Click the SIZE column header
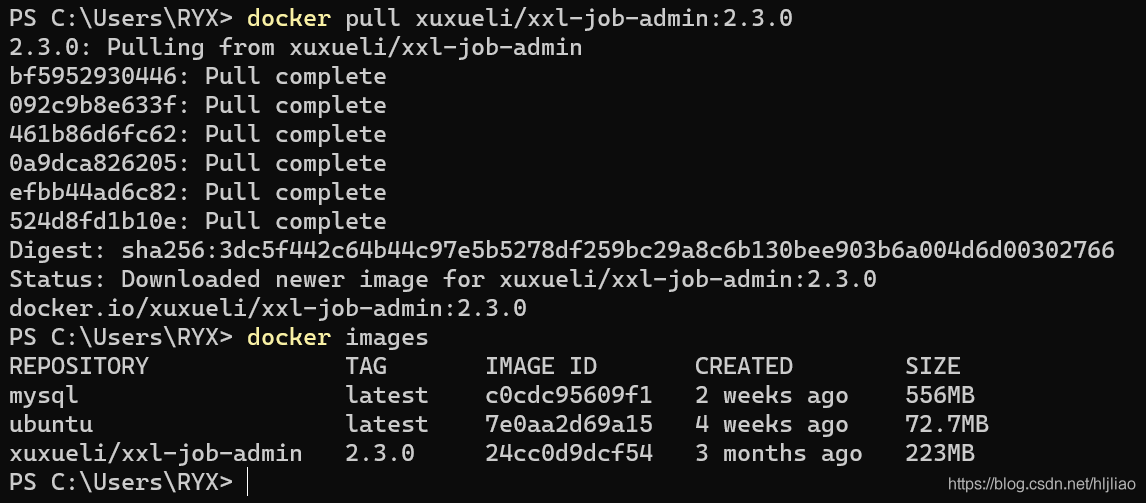This screenshot has height=503, width=1146. (932, 366)
